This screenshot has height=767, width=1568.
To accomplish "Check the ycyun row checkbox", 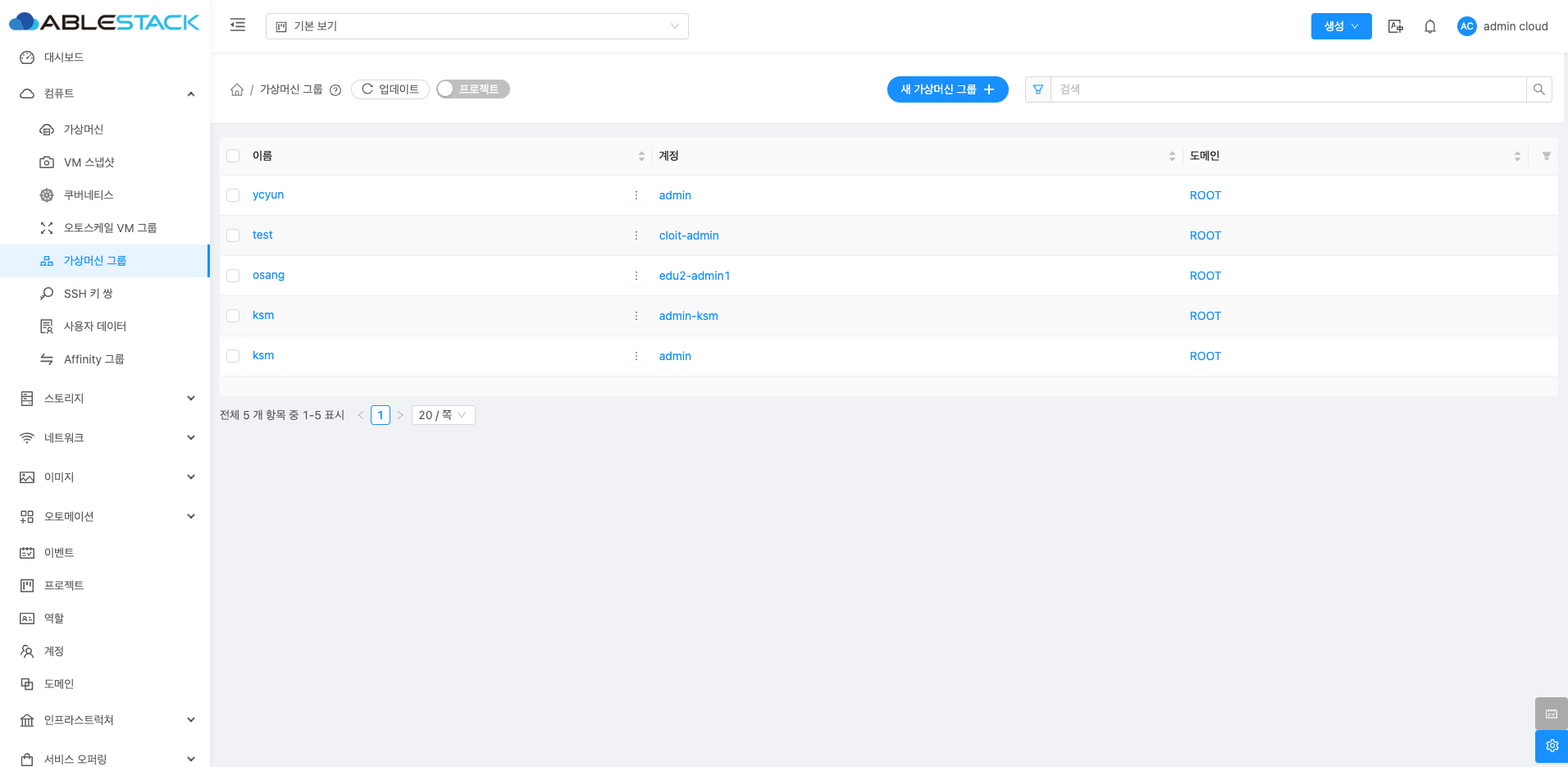I will (x=233, y=195).
